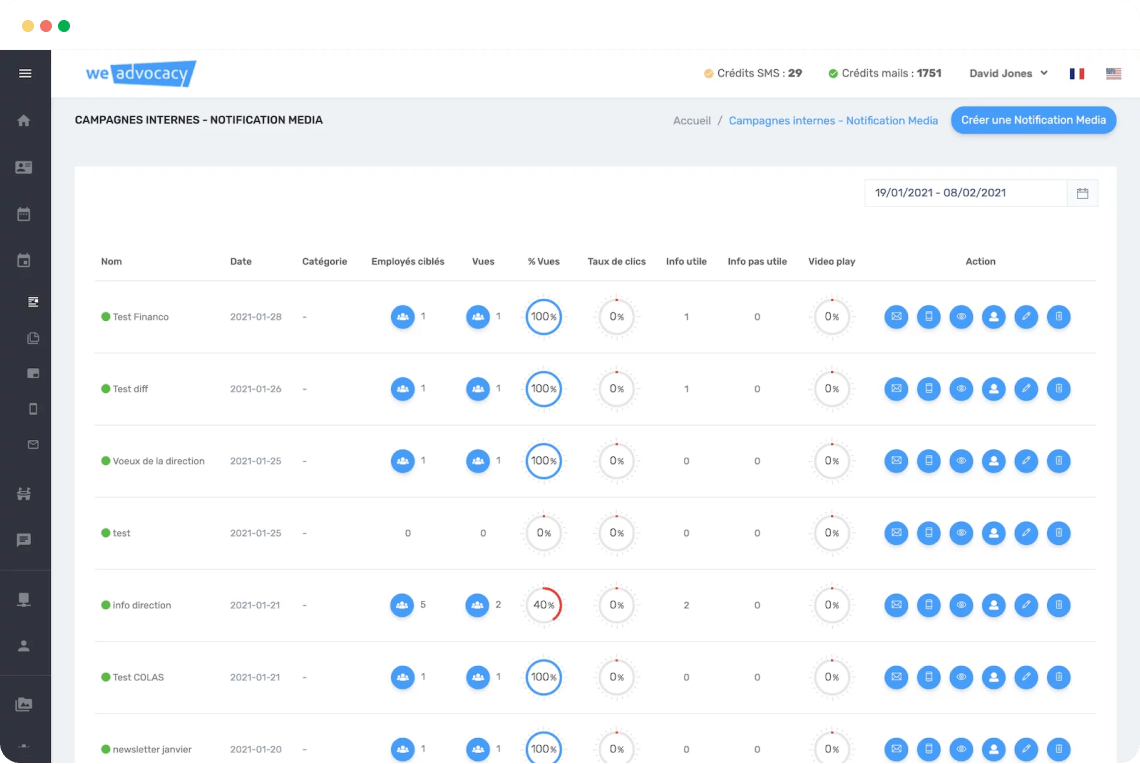This screenshot has height=764, width=1140.
Task: Click the envelope icon for Test Financo
Action: [x=896, y=317]
